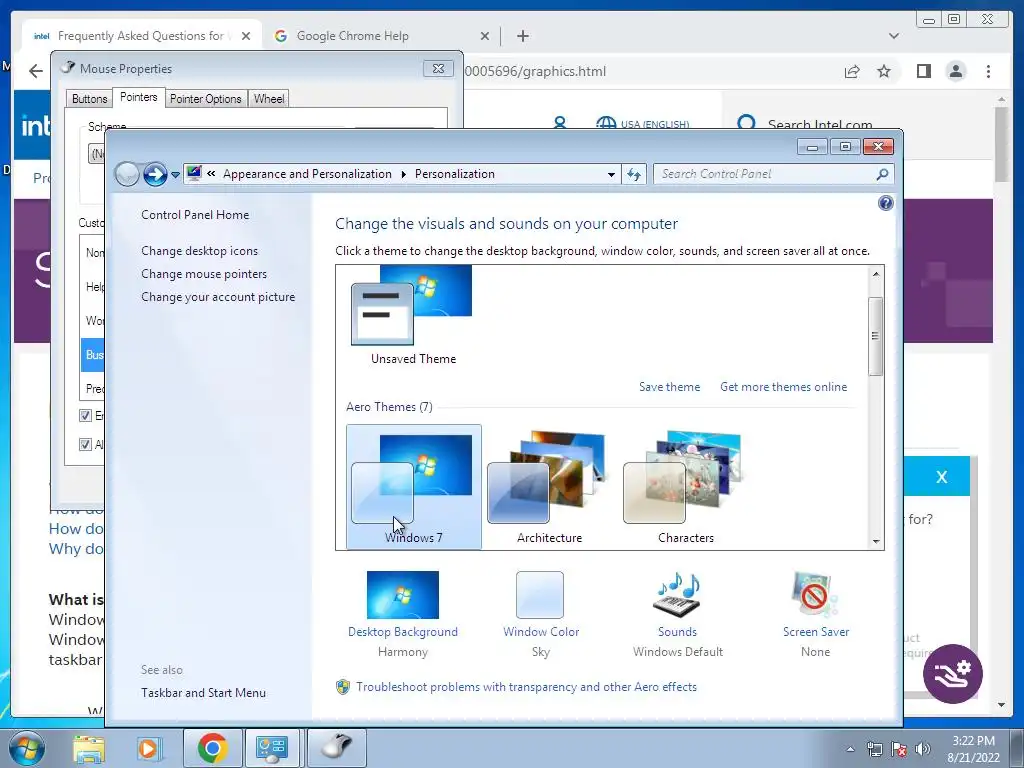The height and width of the screenshot is (768, 1024).
Task: Click the forward arrow in Personalization window
Action: coord(155,174)
